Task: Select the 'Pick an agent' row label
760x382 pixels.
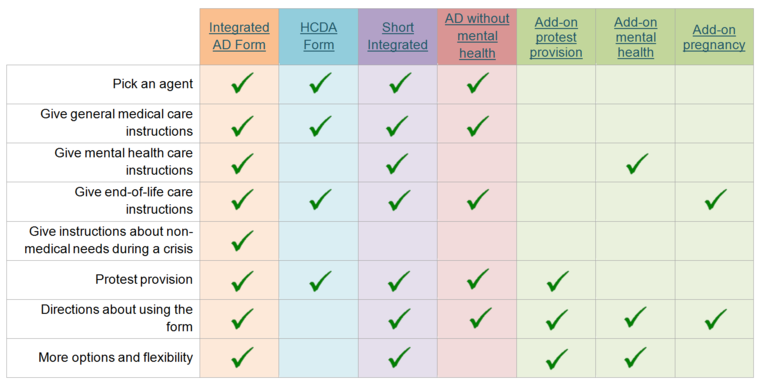Action: coord(153,84)
